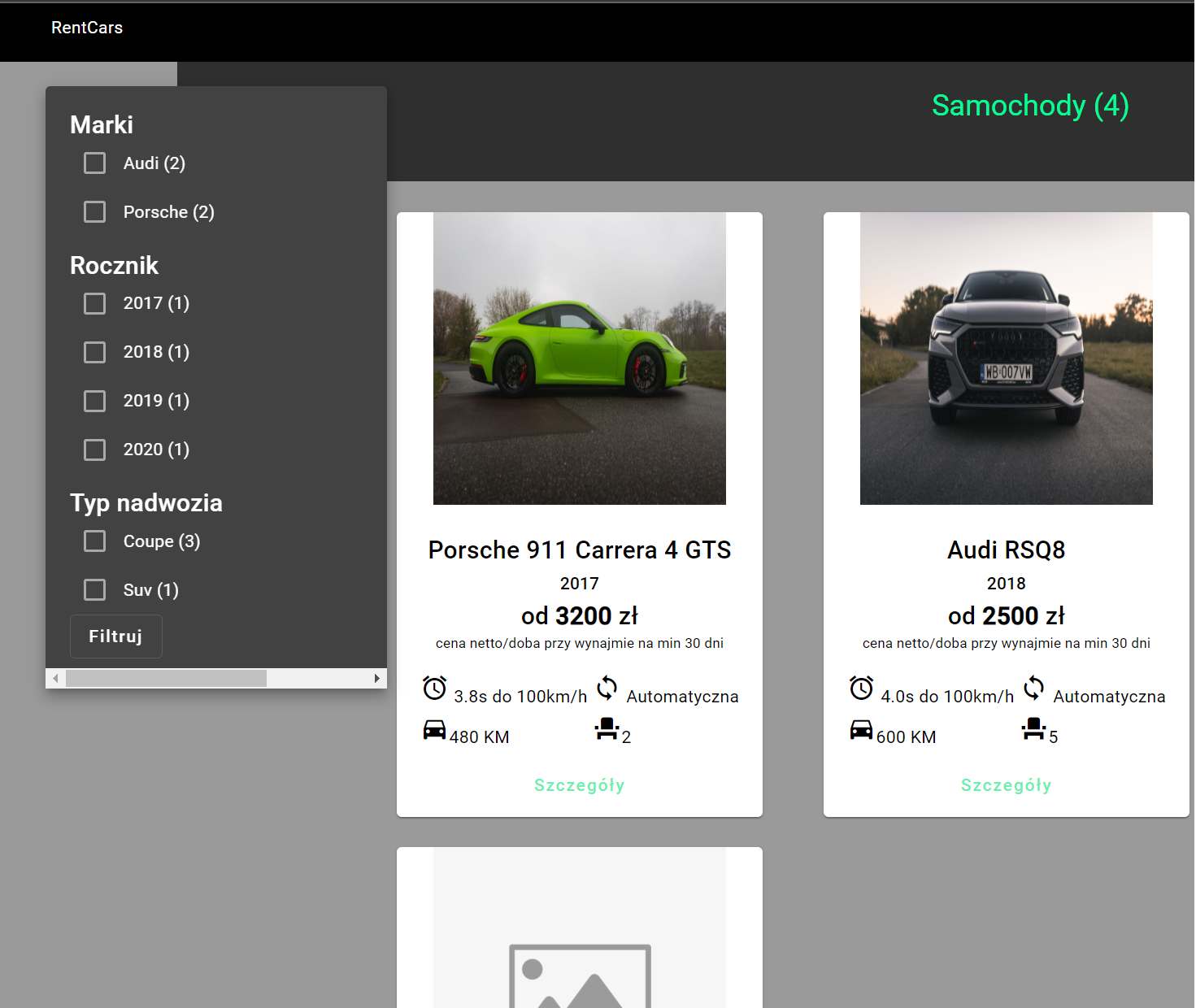Image resolution: width=1196 pixels, height=1008 pixels.
Task: Toggle the 2017 (1) year checkbox
Action: [x=95, y=303]
